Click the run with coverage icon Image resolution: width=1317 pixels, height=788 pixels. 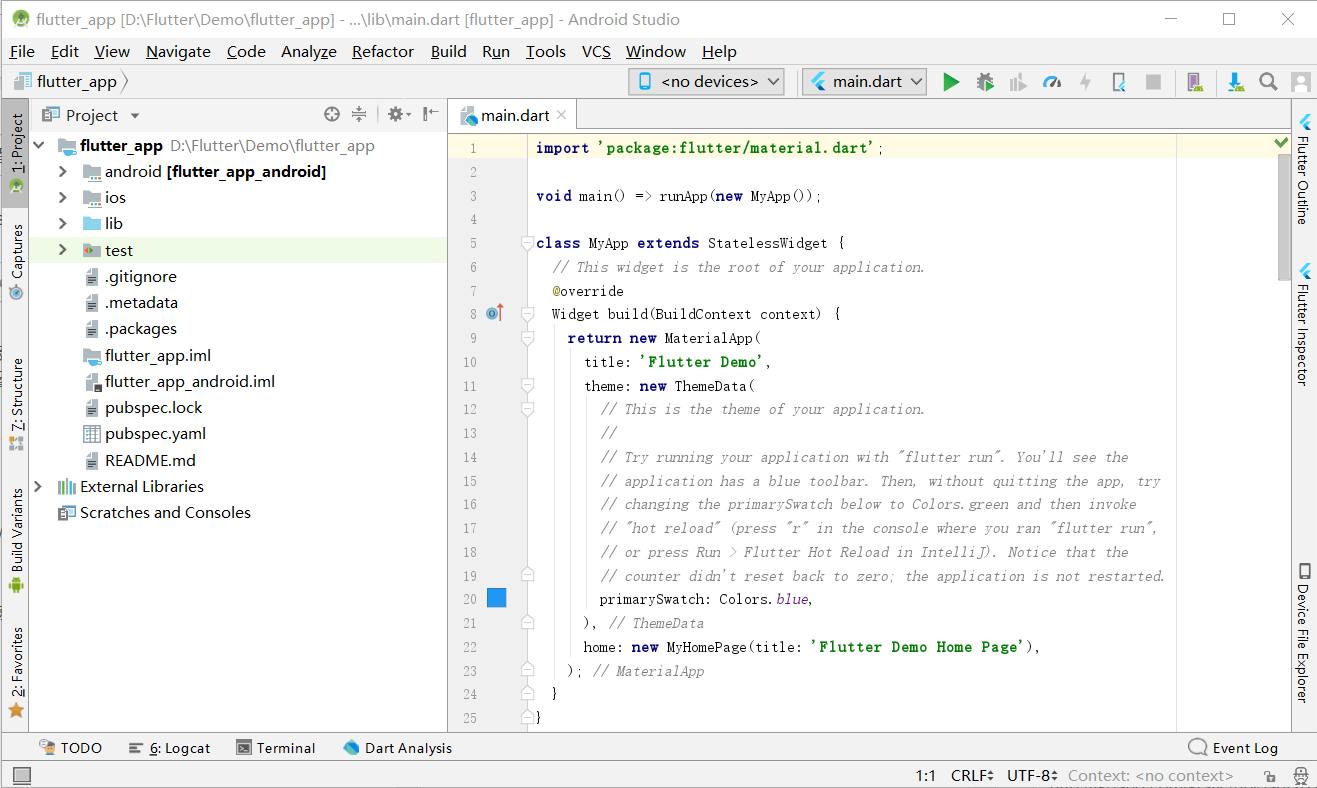pos(1018,82)
